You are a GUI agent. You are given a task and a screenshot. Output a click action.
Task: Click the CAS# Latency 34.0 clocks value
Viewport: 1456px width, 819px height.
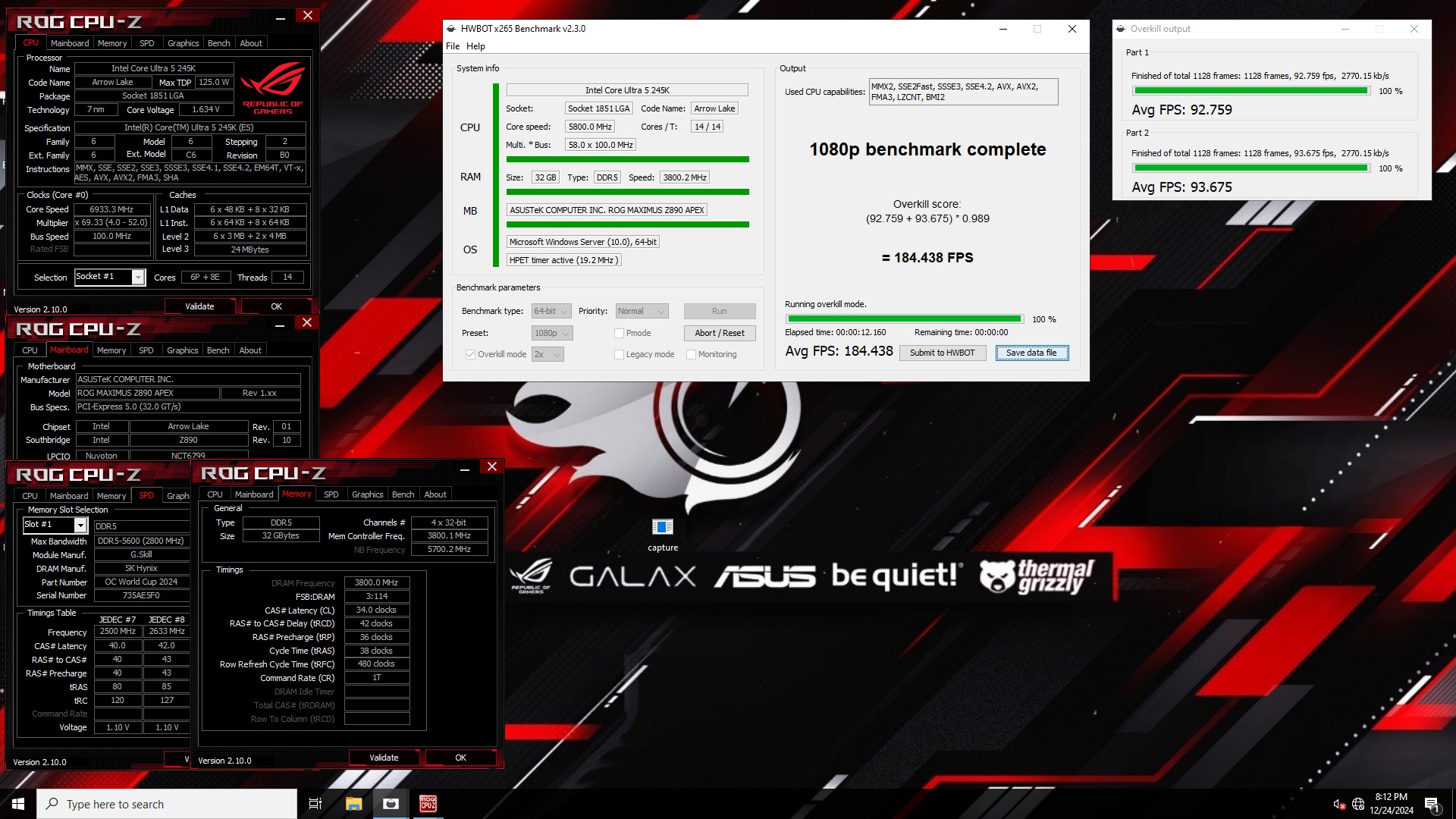click(376, 610)
